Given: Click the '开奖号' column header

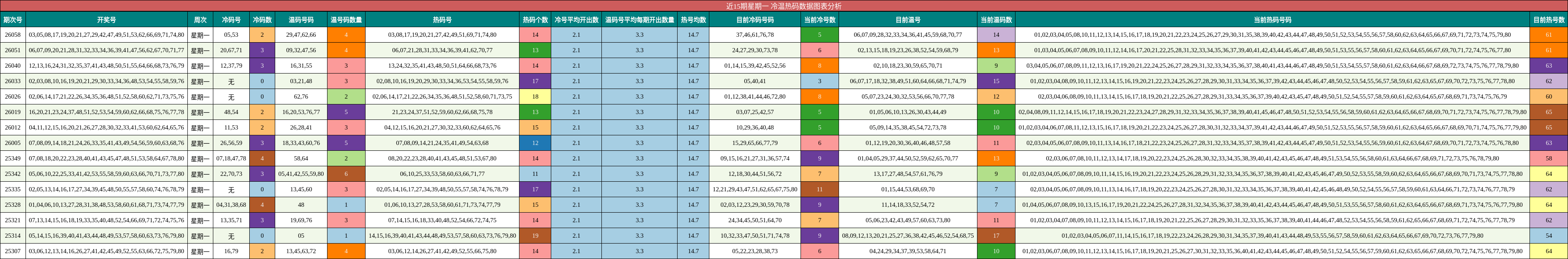Looking at the screenshot, I should coord(107,20).
